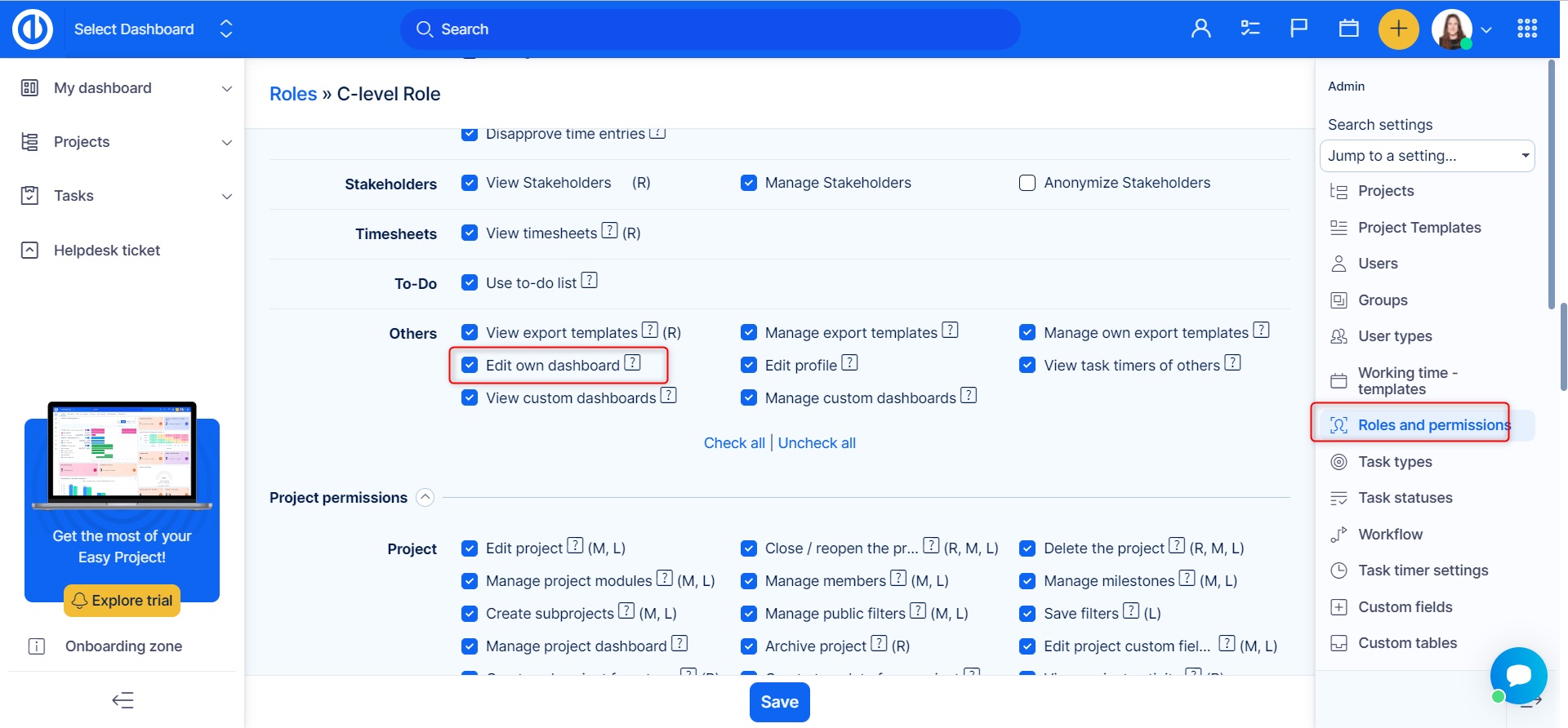Click the Uncheck all link

click(x=817, y=443)
